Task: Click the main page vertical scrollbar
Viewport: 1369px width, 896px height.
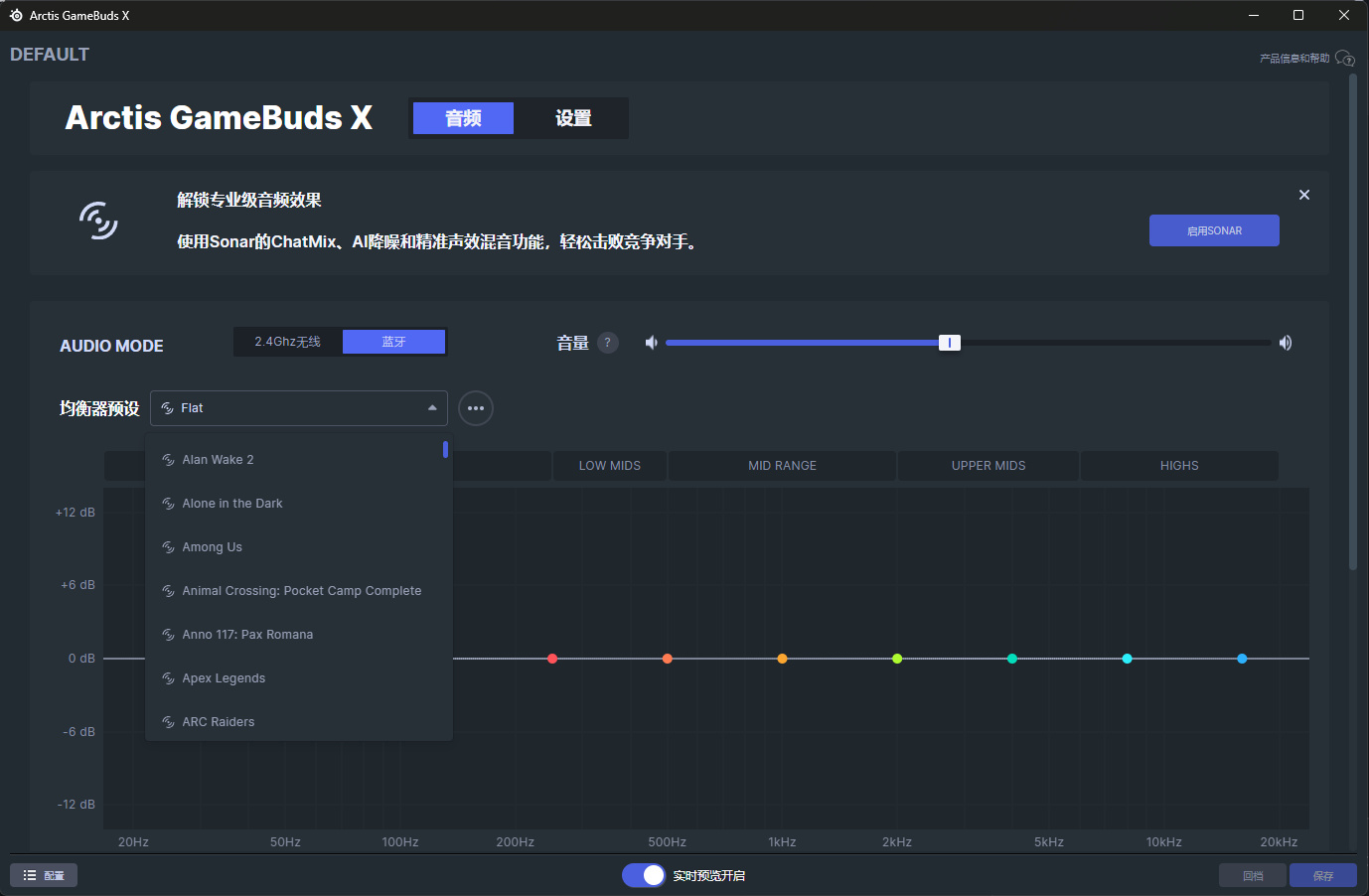Action: point(1352,322)
